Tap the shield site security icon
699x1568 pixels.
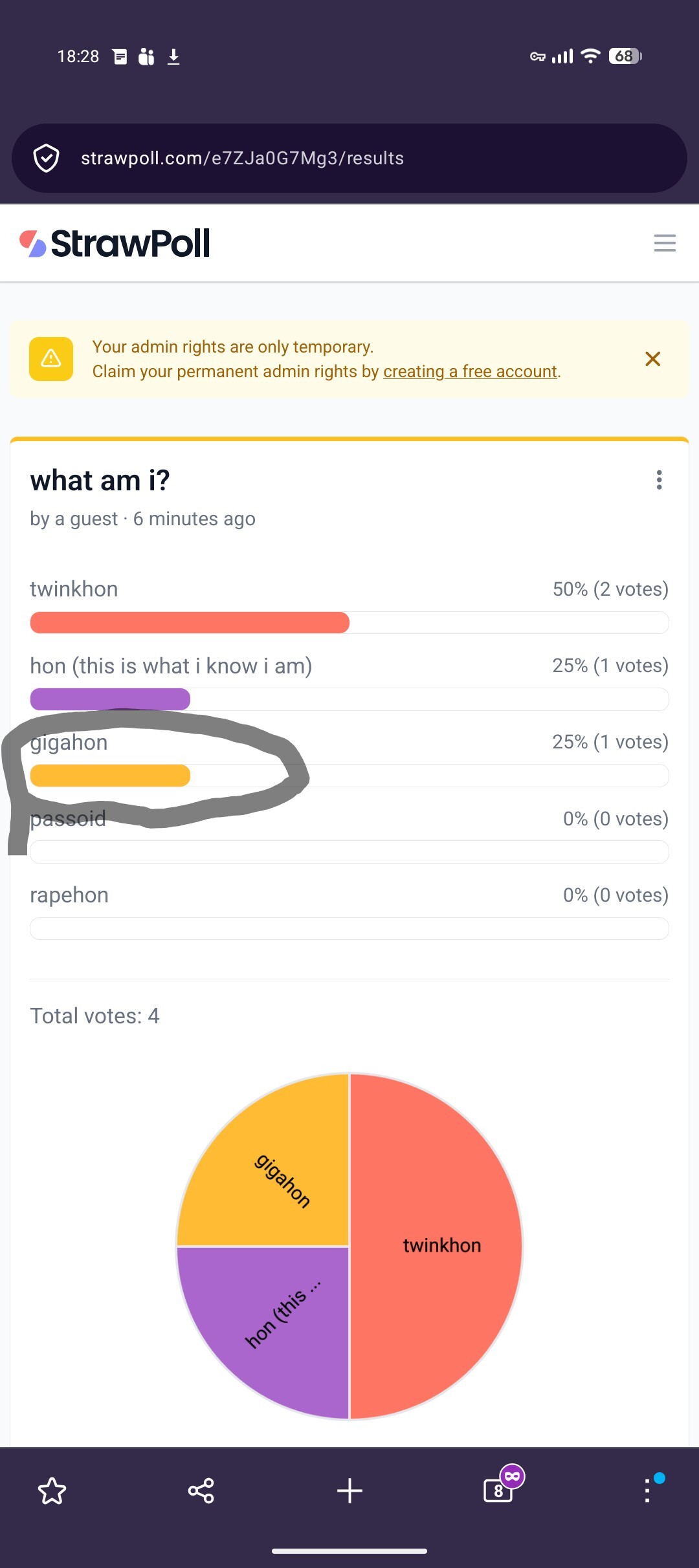pyautogui.click(x=47, y=158)
